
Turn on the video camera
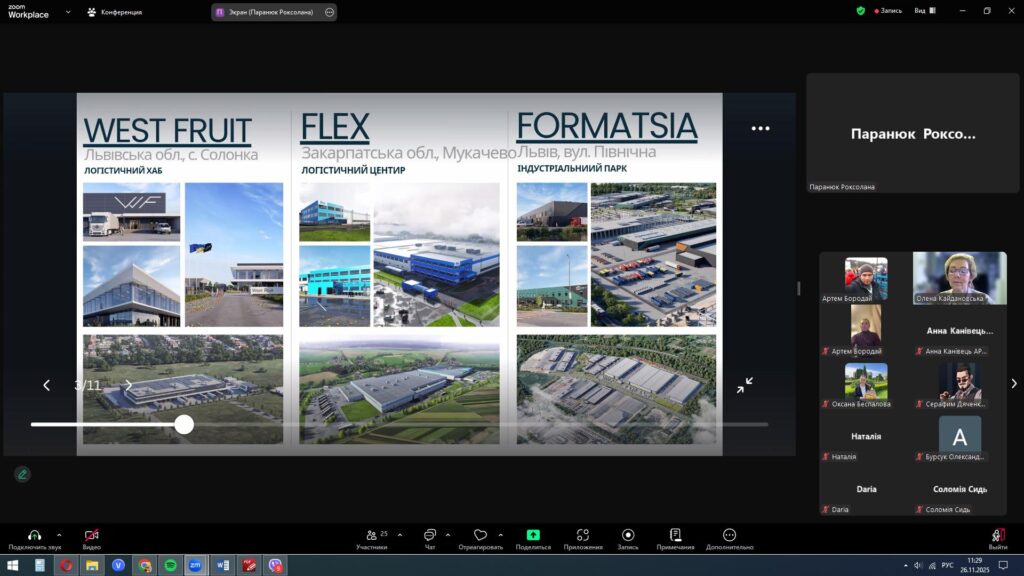(x=92, y=536)
